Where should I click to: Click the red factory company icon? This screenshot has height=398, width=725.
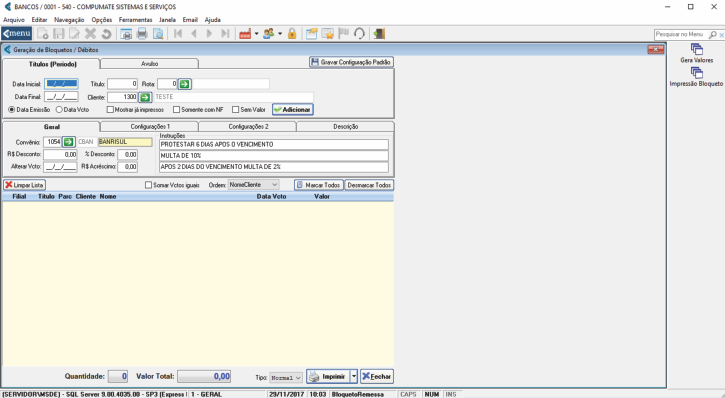click(x=245, y=33)
